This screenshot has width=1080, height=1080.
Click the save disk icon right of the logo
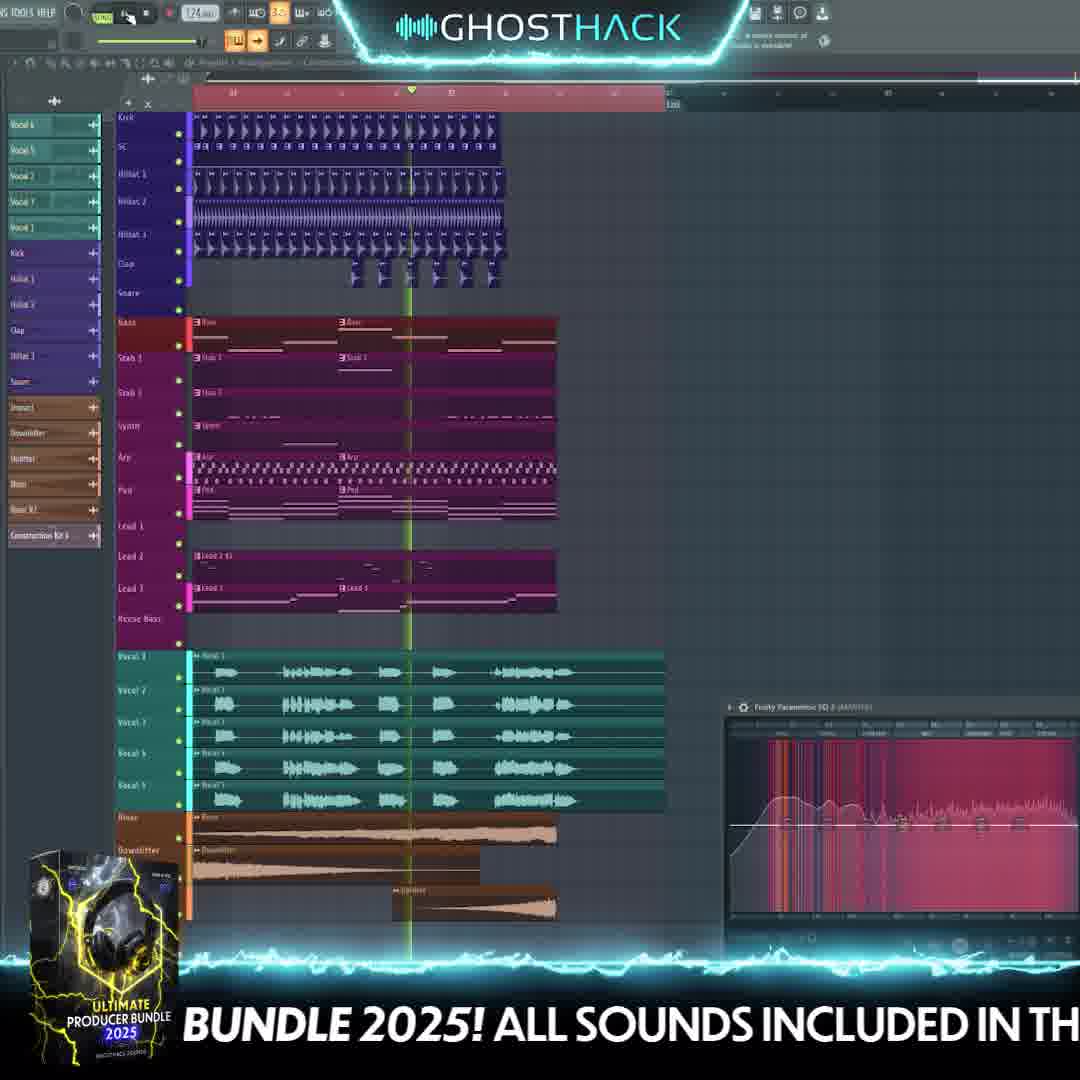click(755, 13)
